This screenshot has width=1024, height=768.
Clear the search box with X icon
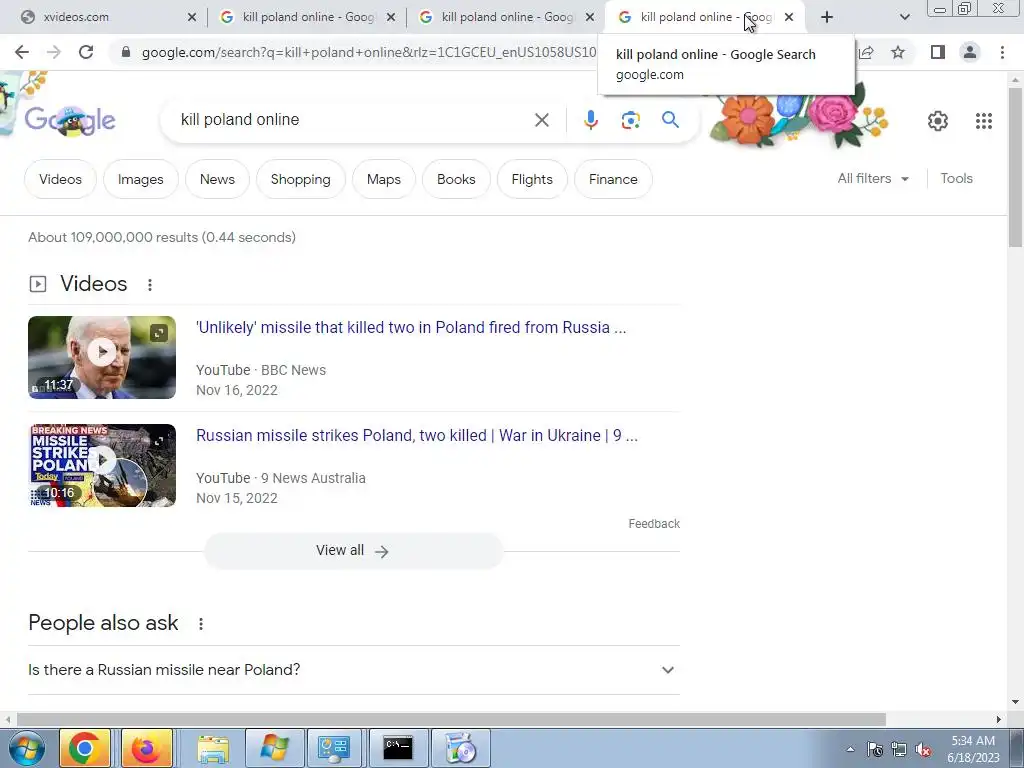(x=541, y=120)
